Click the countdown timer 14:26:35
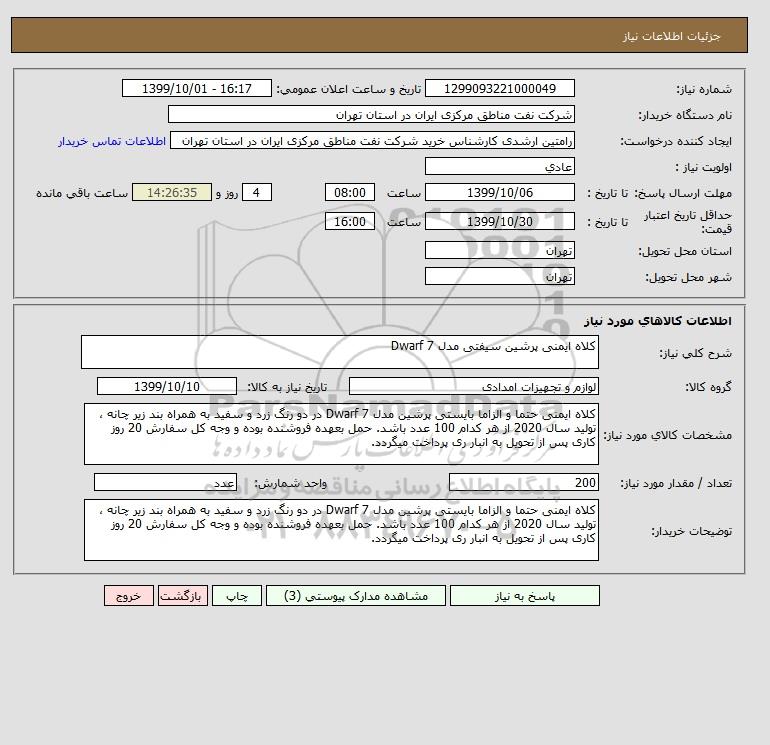770x745 pixels. (172, 193)
